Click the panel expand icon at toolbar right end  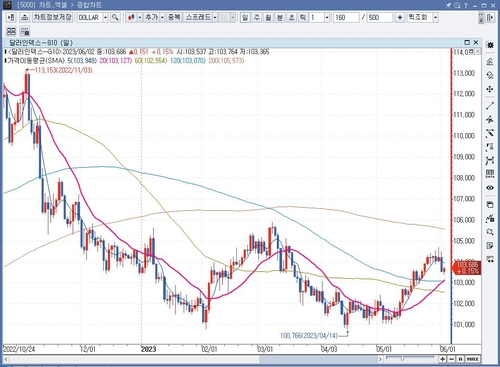490,17
